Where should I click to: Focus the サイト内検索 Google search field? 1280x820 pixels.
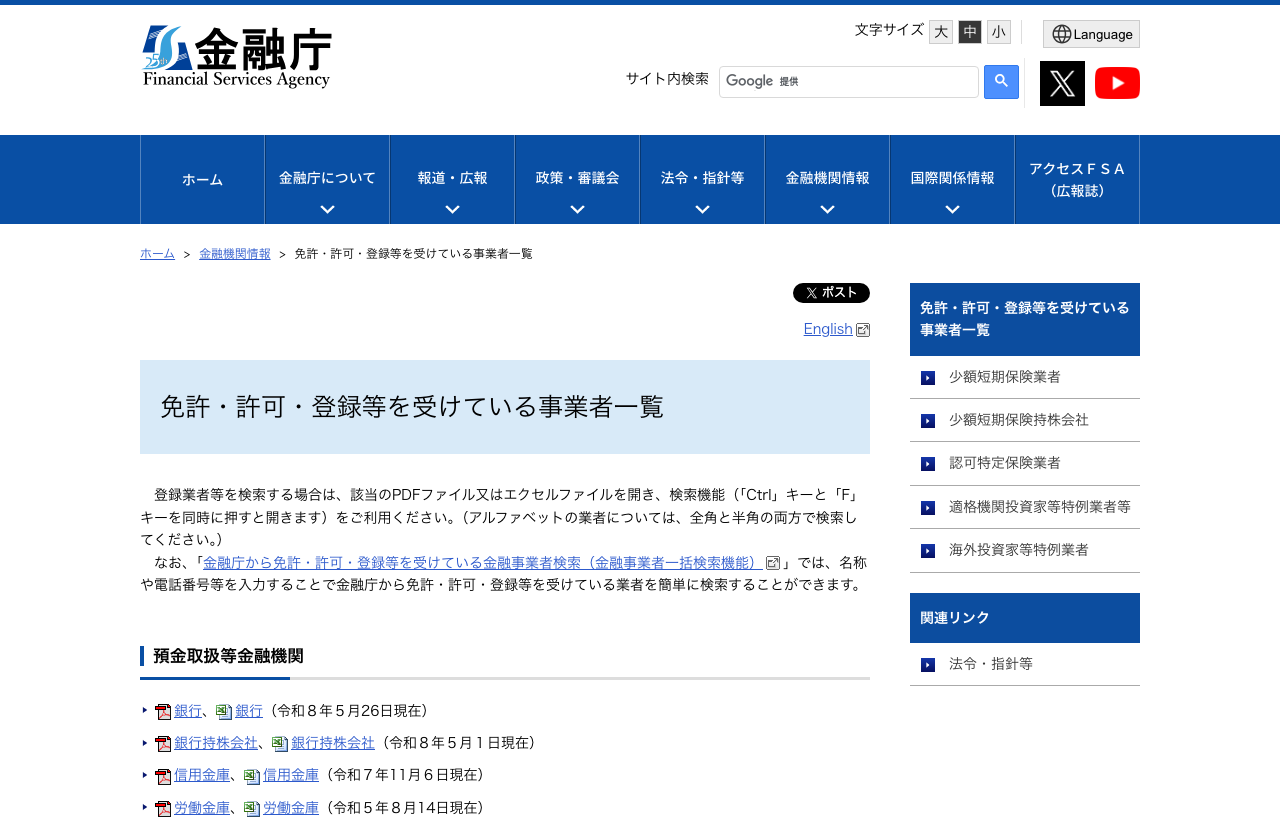pyautogui.click(x=849, y=82)
